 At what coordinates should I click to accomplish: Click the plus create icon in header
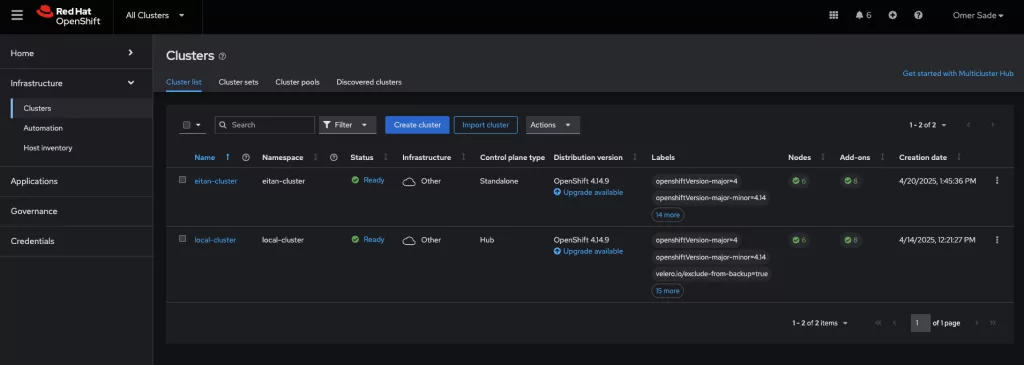click(892, 15)
